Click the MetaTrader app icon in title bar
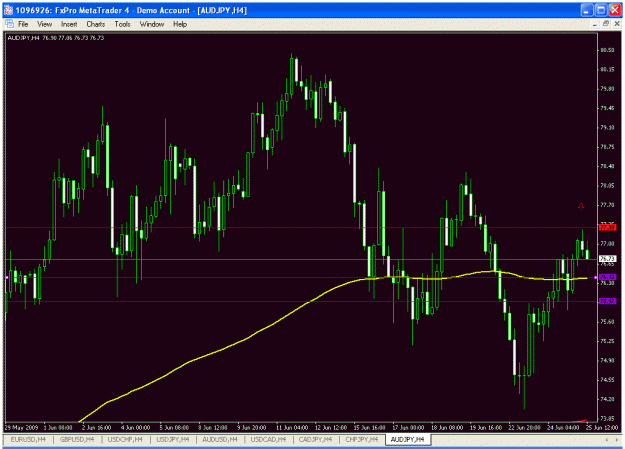This screenshot has width=625, height=449. pos(8,10)
